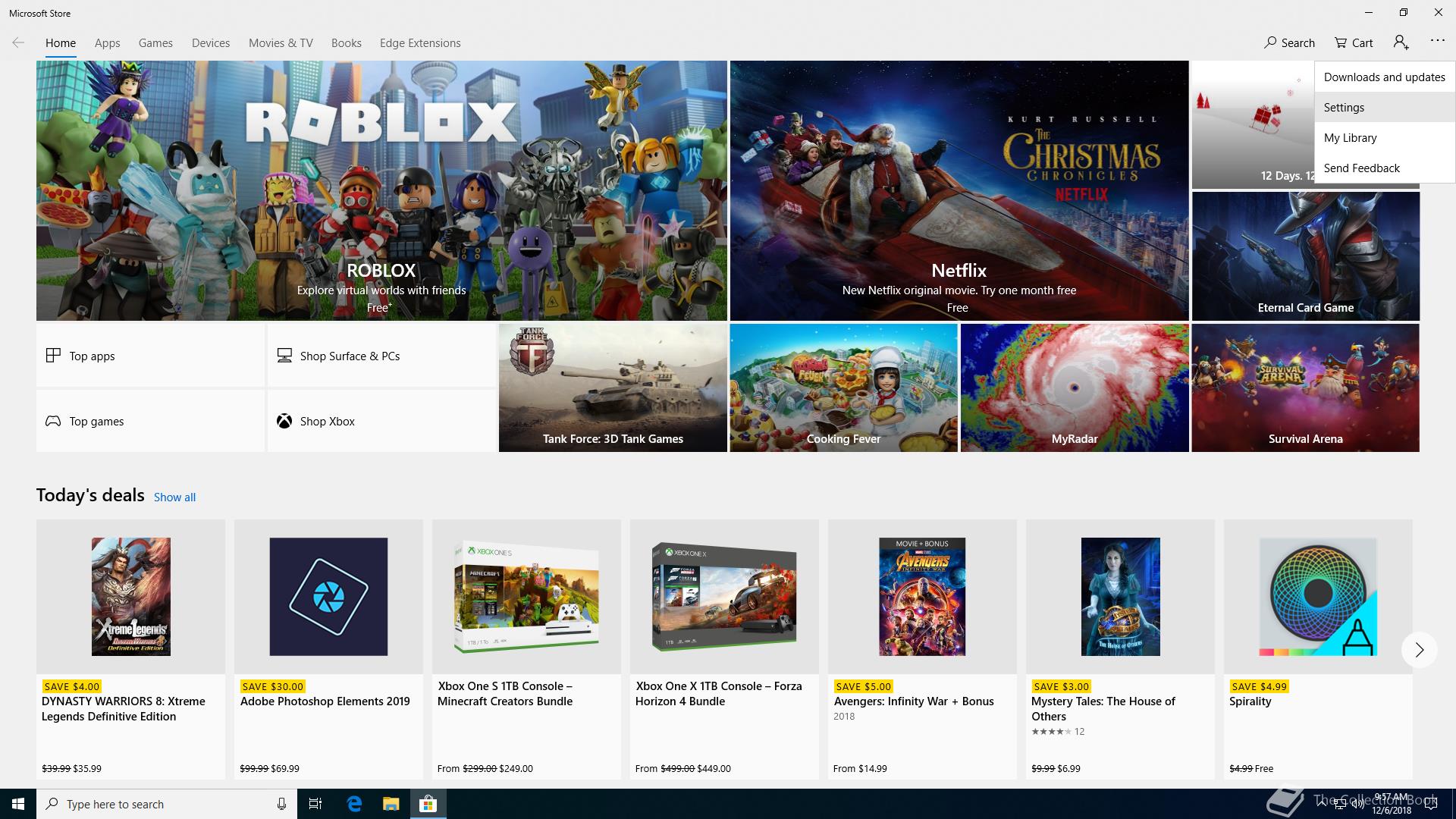Switch to the Apps tab
1456x819 pixels.
click(x=108, y=43)
